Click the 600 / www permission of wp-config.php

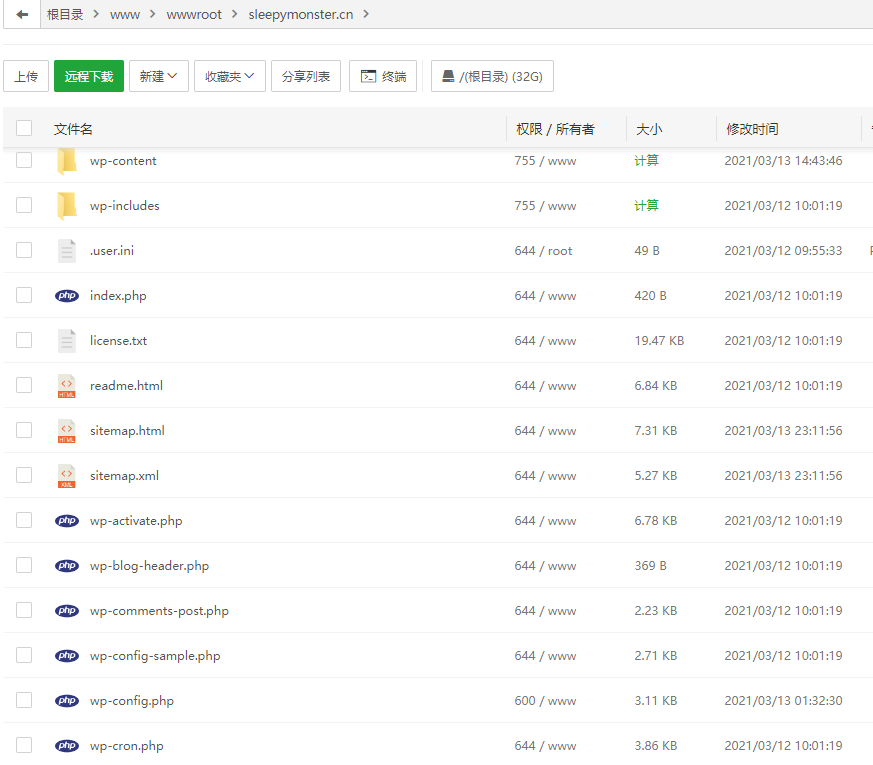(545, 701)
